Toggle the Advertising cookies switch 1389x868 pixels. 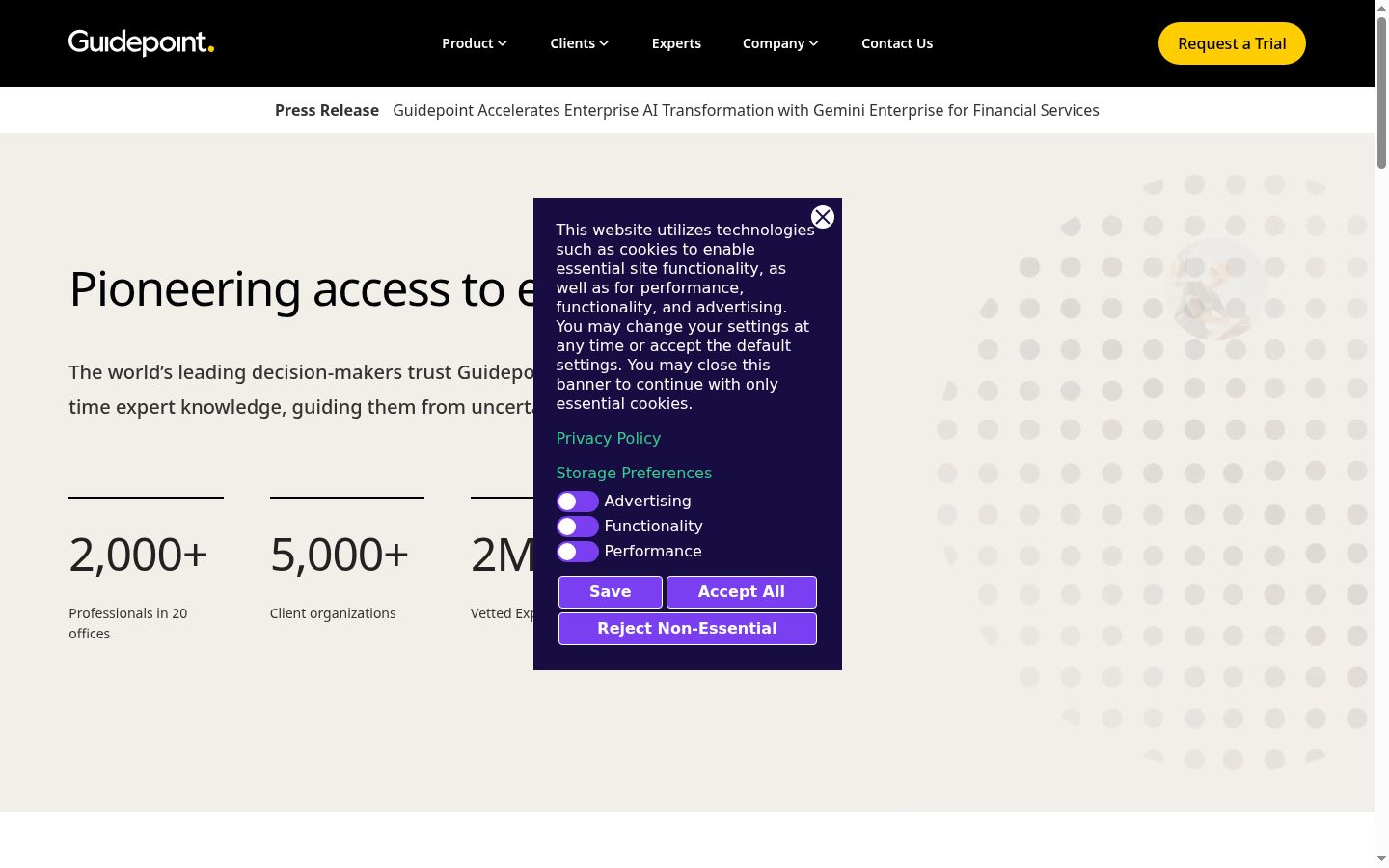578,502
